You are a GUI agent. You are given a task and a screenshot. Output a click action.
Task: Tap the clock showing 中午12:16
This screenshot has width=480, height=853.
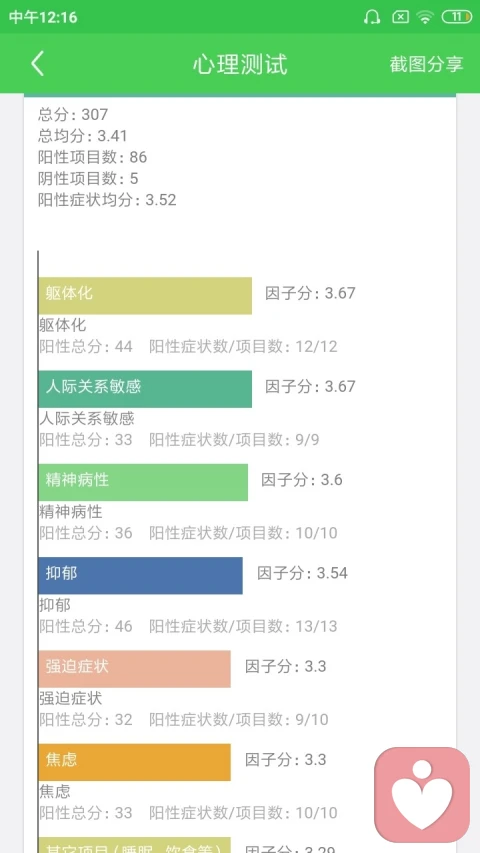[43, 17]
